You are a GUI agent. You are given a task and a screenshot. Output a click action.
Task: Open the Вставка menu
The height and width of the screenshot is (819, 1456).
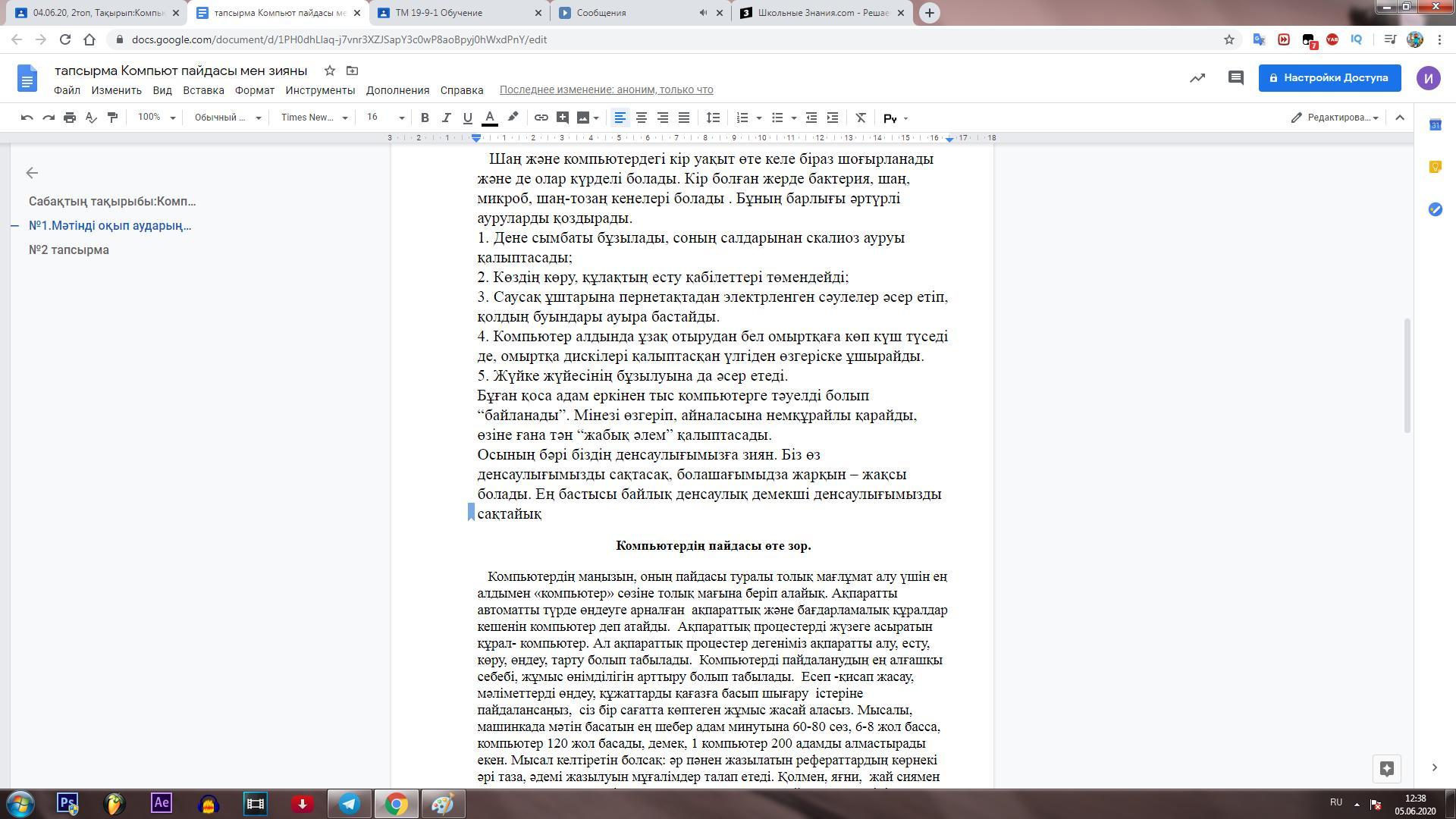[203, 90]
